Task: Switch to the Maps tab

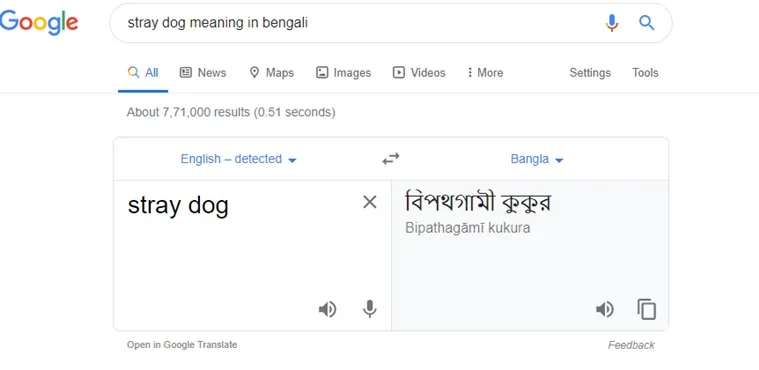Action: coord(272,73)
